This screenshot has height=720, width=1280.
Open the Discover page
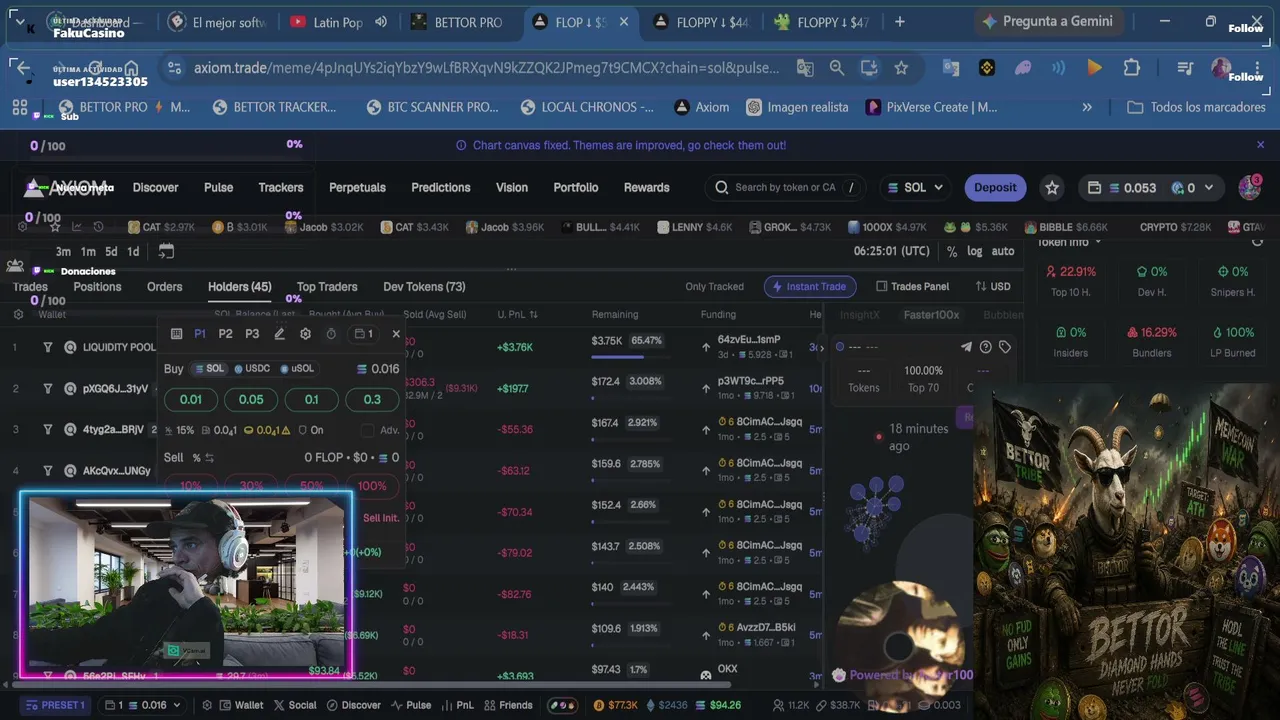pyautogui.click(x=156, y=187)
